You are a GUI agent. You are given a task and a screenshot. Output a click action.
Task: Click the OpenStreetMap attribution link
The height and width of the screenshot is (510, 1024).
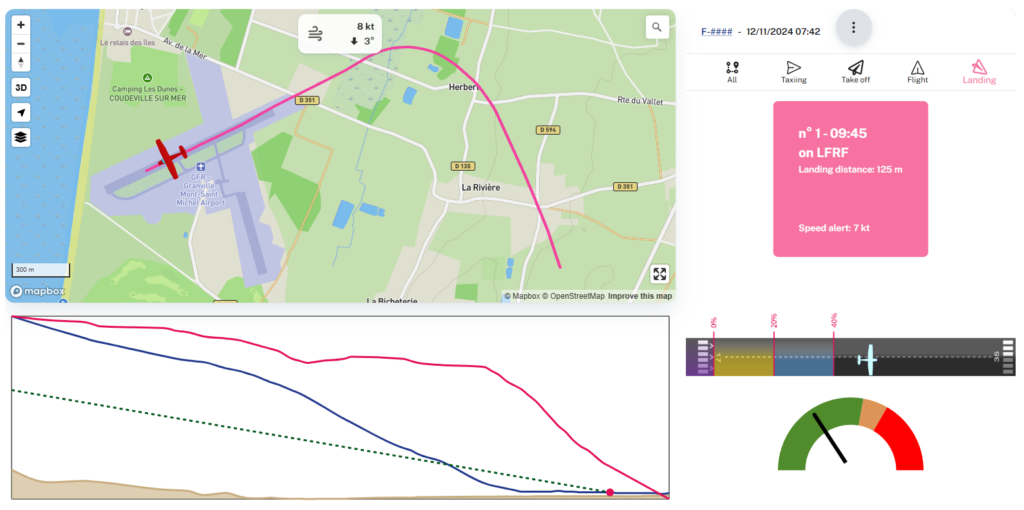click(x=573, y=296)
